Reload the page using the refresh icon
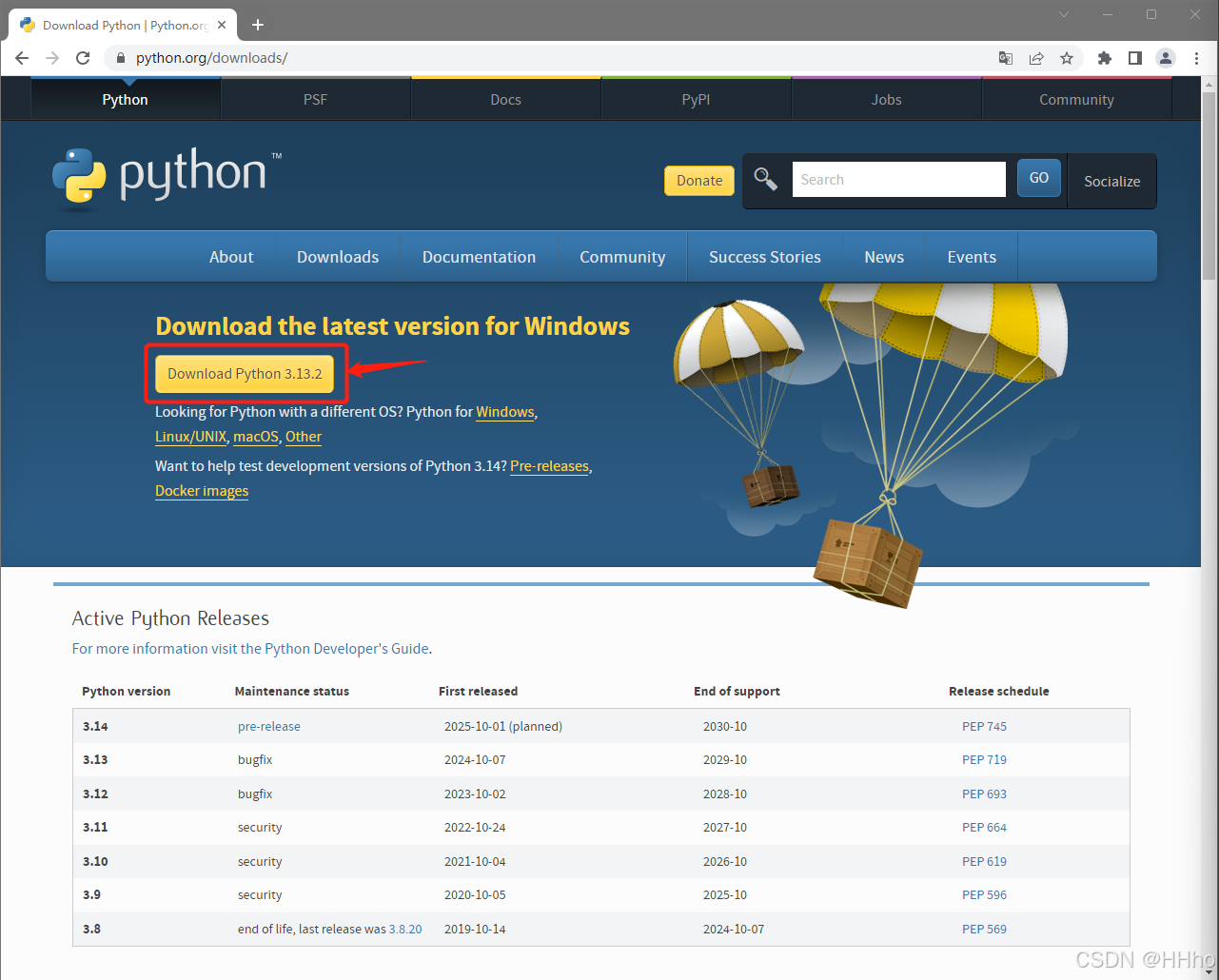The width and height of the screenshot is (1219, 980). point(83,58)
